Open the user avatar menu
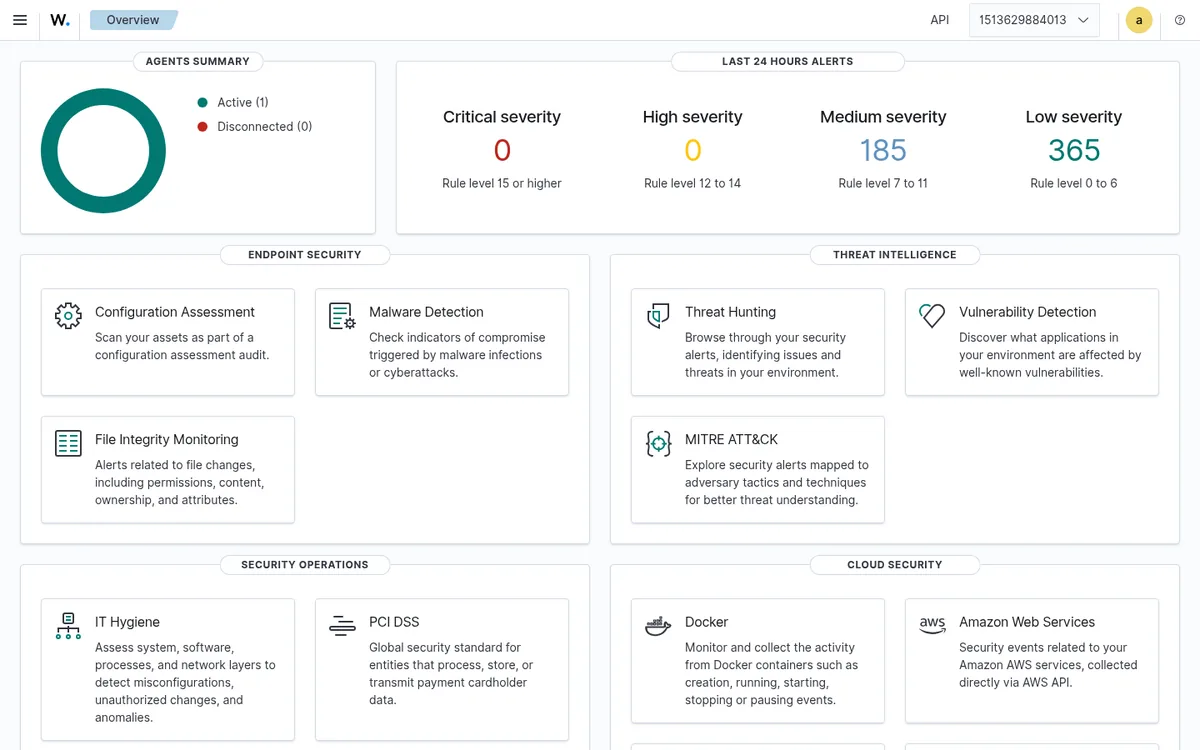 (x=1139, y=20)
